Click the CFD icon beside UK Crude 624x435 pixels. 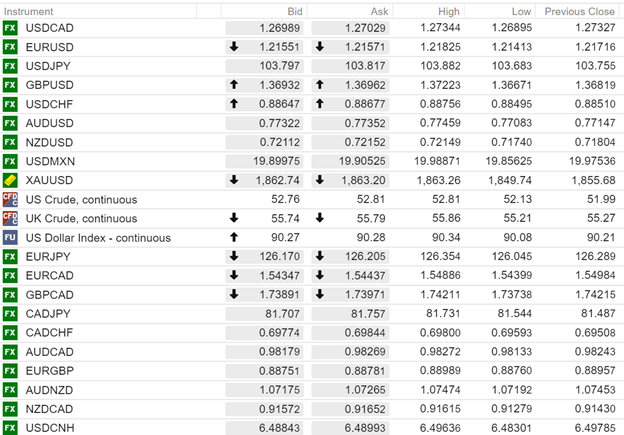[10, 218]
